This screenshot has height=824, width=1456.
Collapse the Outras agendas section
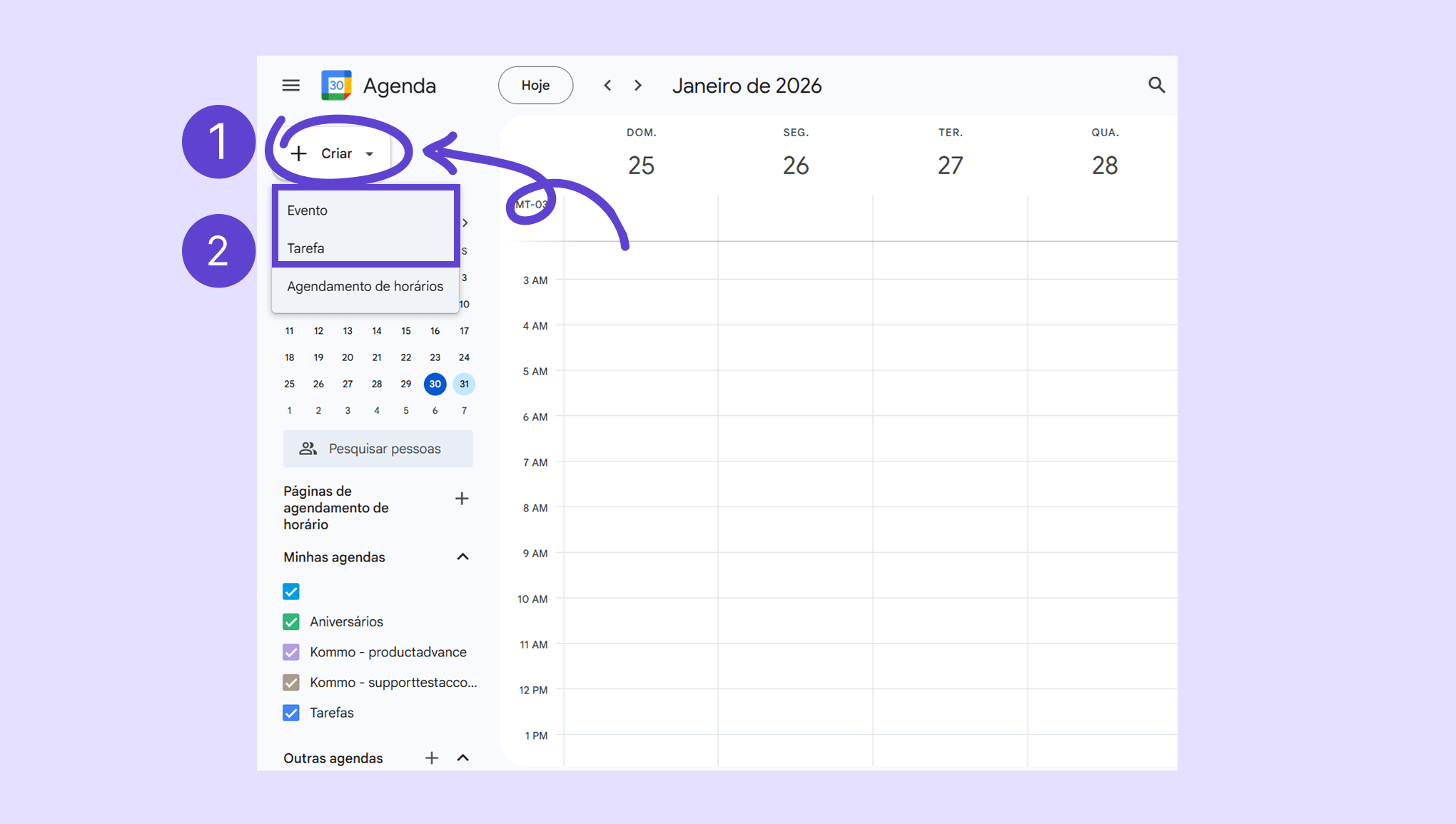[x=462, y=758]
